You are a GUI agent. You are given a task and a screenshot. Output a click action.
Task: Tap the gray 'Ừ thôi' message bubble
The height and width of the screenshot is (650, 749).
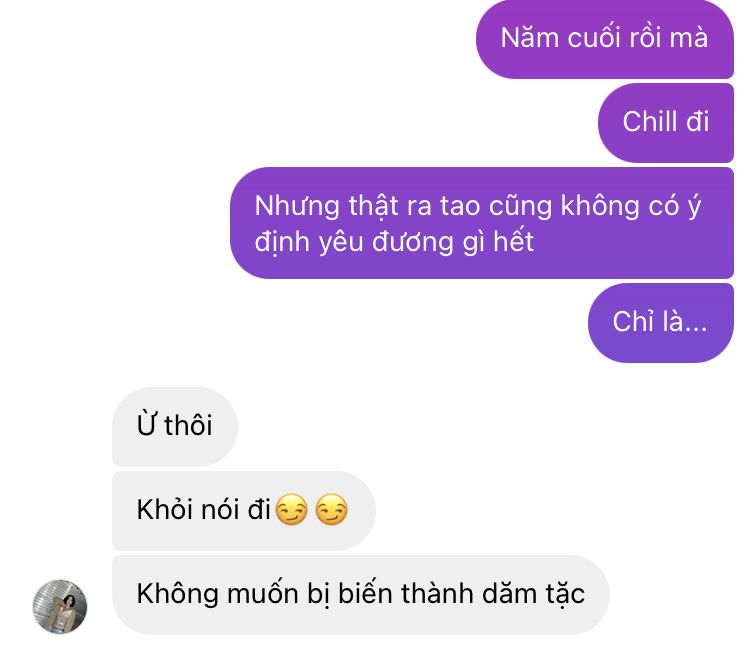175,426
